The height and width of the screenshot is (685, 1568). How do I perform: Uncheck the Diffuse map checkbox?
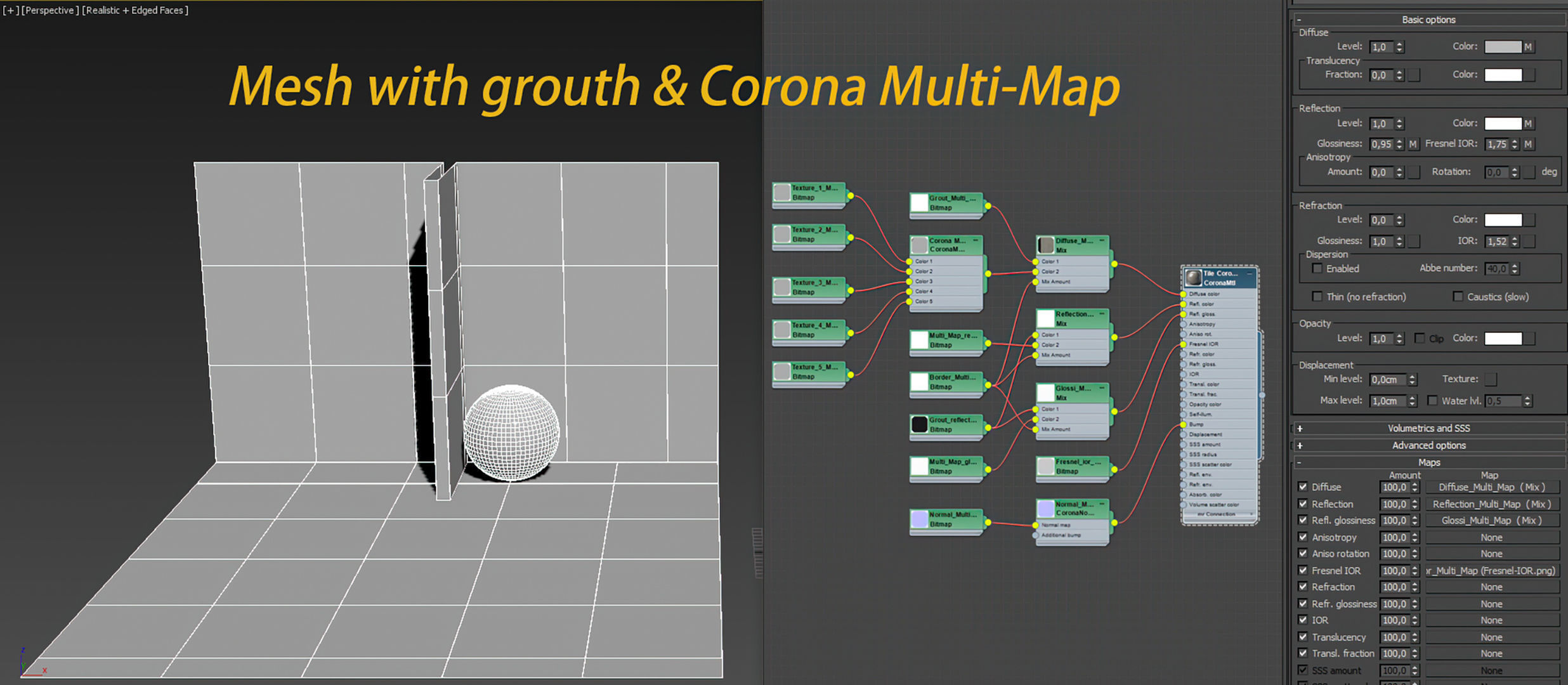click(1303, 487)
